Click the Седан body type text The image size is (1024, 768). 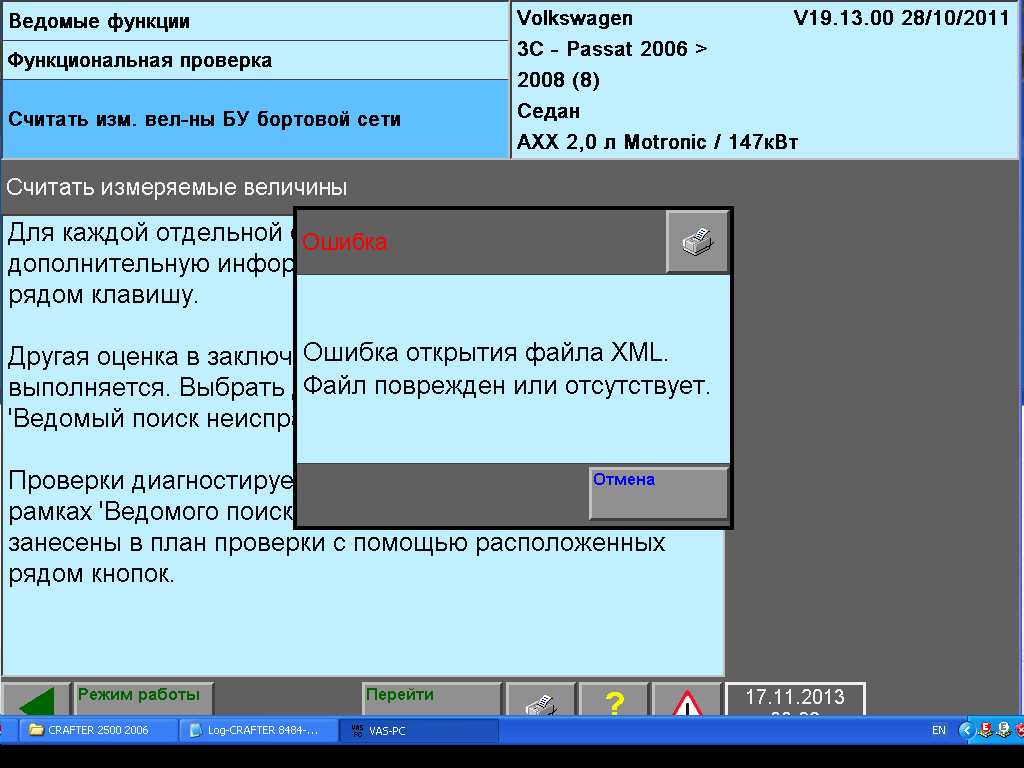click(x=549, y=111)
